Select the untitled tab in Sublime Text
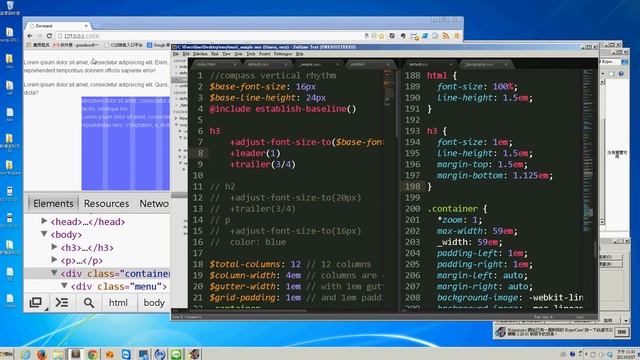This screenshot has width=640, height=360. (370, 64)
